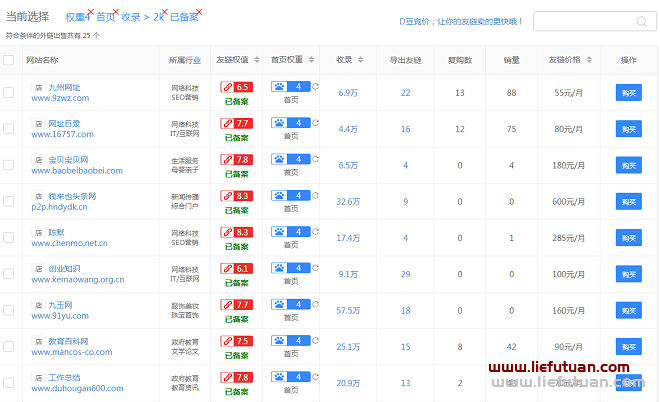Viewport: 660px width, 402px height.
Task: Check the box for 网址目录 row
Action: click(x=8, y=128)
